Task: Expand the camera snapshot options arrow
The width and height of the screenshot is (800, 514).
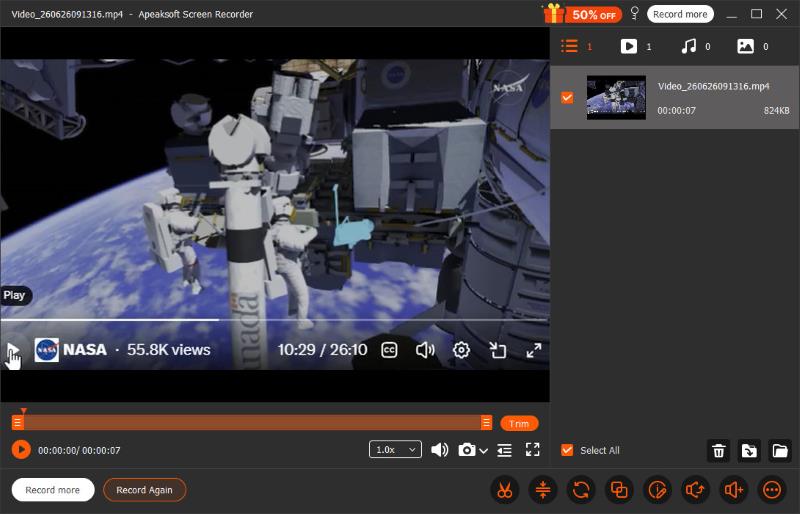Action: pyautogui.click(x=483, y=451)
